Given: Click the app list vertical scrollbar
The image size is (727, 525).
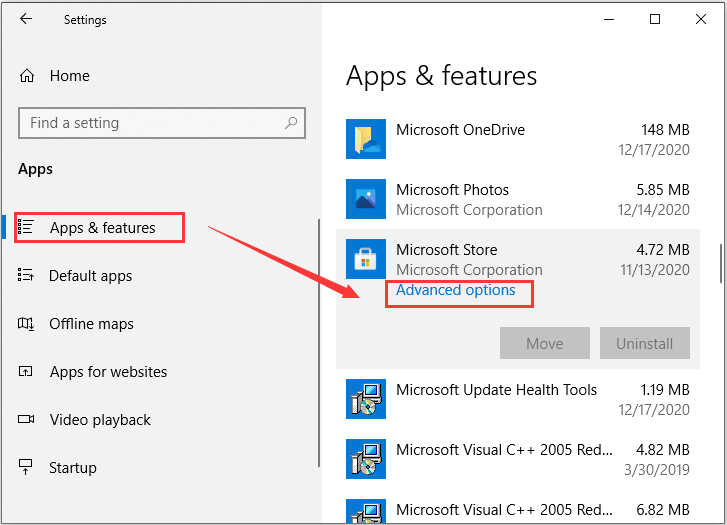Looking at the screenshot, I should 721,263.
